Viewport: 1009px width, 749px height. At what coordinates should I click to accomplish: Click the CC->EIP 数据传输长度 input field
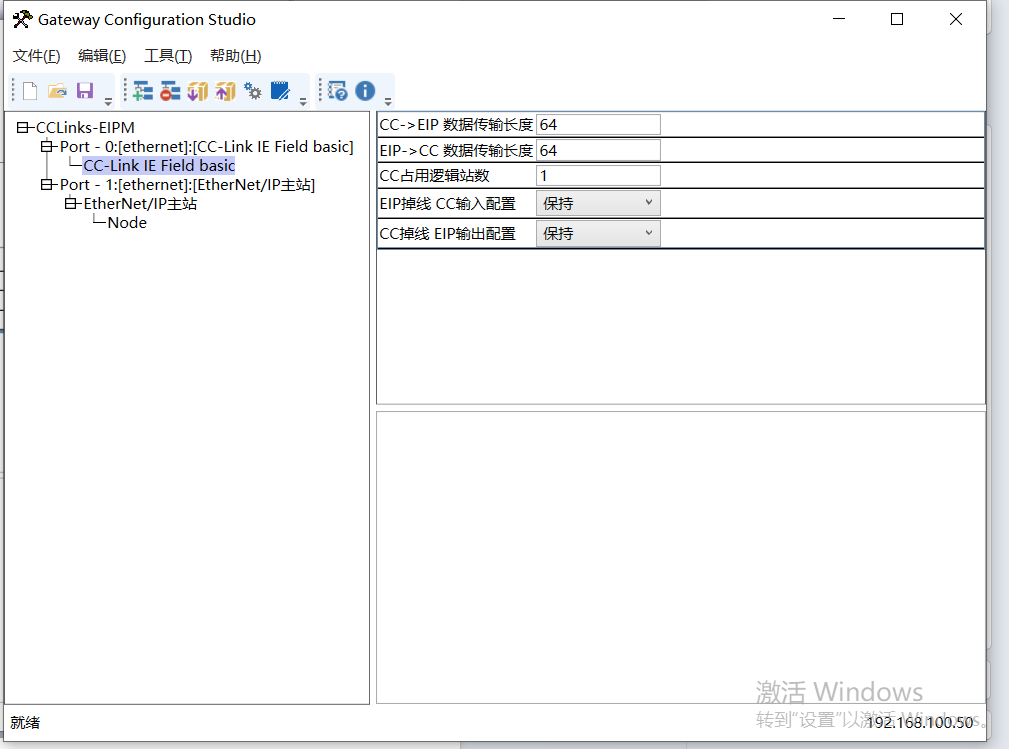point(598,125)
